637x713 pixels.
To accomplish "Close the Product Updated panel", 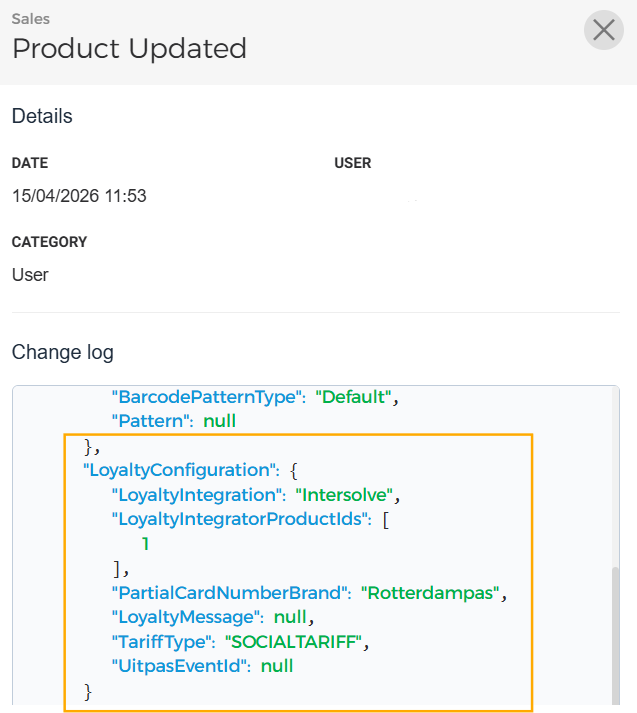I will pyautogui.click(x=603, y=31).
